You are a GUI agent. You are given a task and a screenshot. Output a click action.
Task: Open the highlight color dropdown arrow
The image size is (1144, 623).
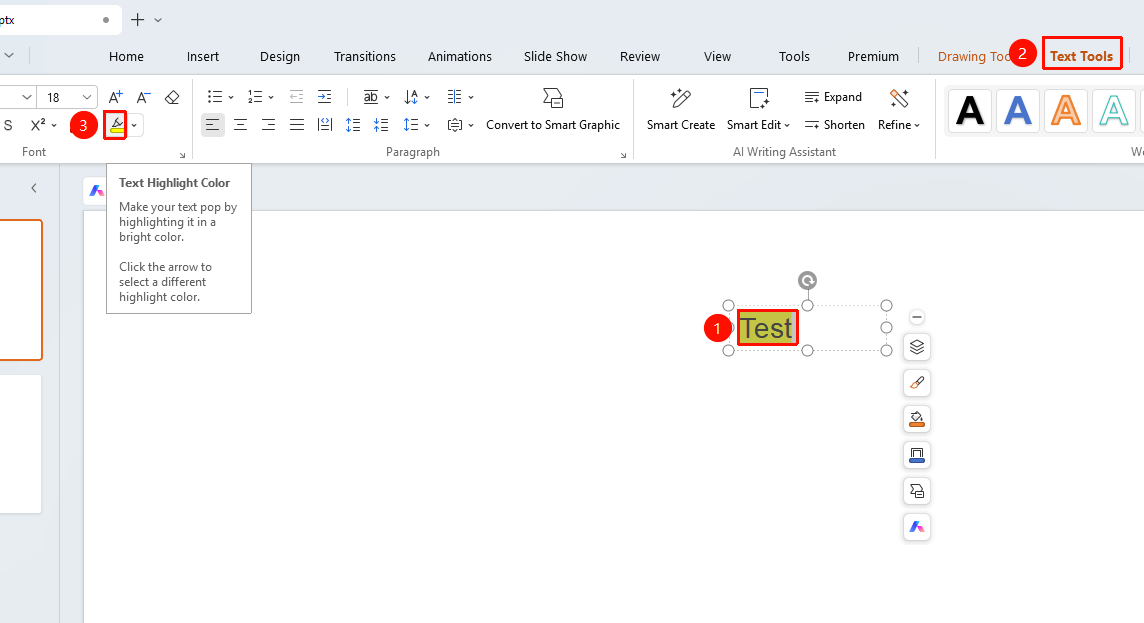tap(134, 125)
